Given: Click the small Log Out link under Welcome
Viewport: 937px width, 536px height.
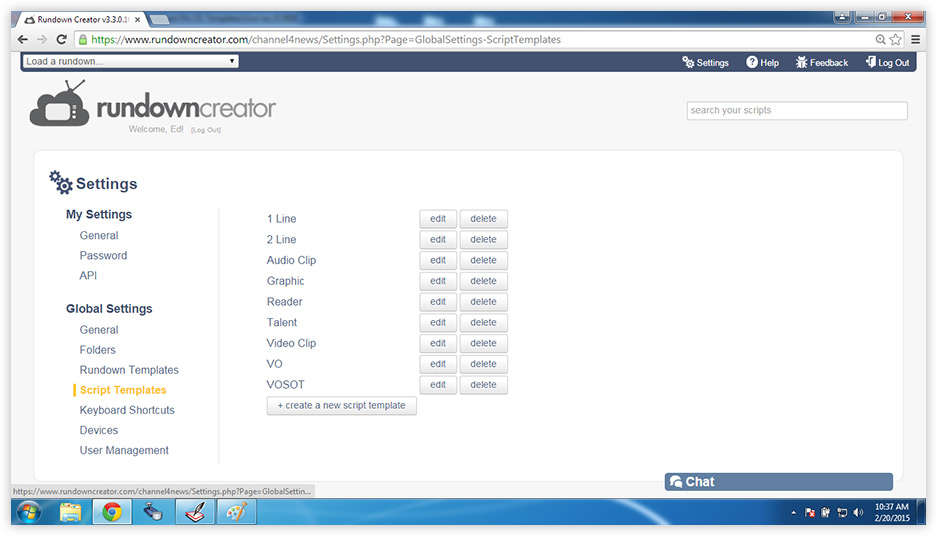Looking at the screenshot, I should pos(206,130).
